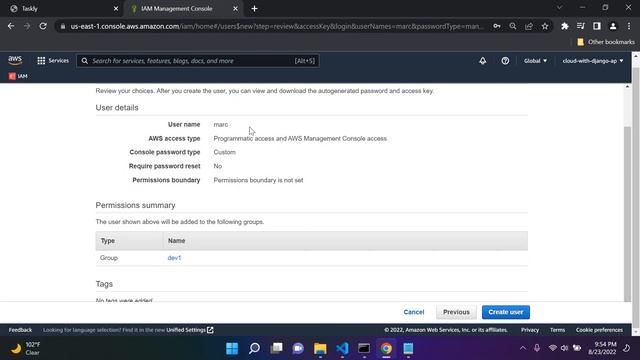Open Visual Studio Code from the taskbar
The image size is (640, 360).
coord(342,348)
